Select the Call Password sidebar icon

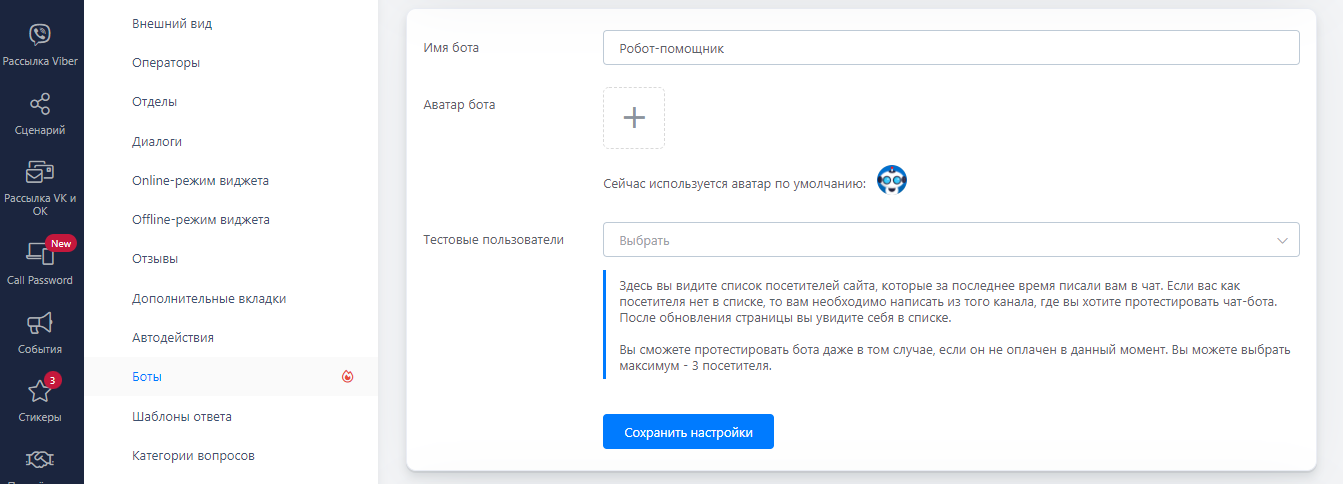[x=40, y=254]
